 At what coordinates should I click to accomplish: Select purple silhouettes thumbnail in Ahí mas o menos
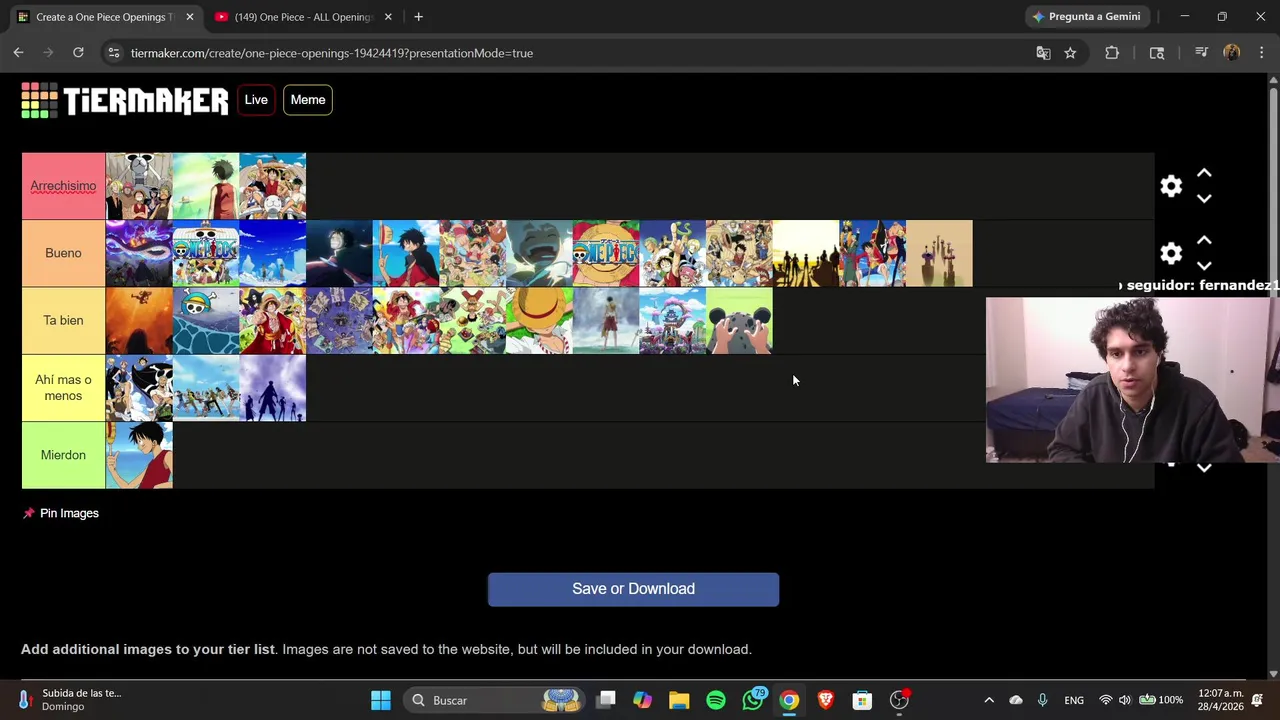click(272, 388)
